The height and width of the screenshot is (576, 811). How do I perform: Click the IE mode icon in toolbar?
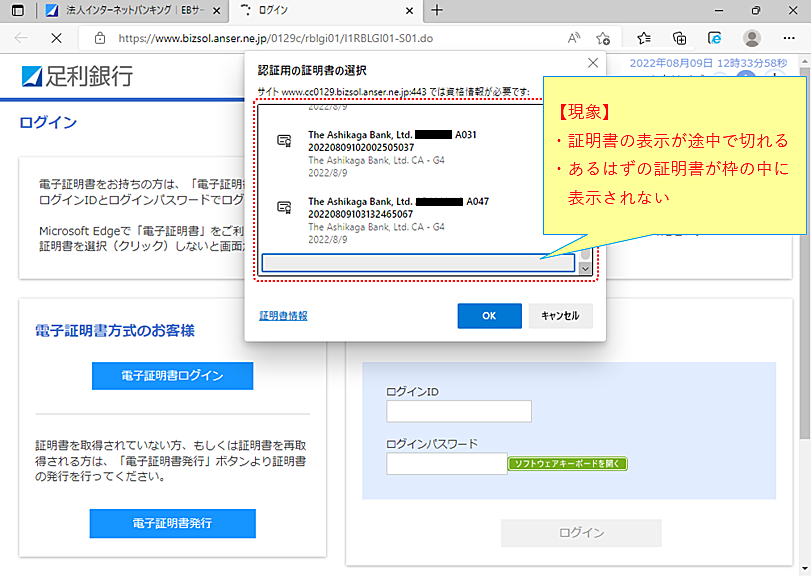pyautogui.click(x=715, y=38)
